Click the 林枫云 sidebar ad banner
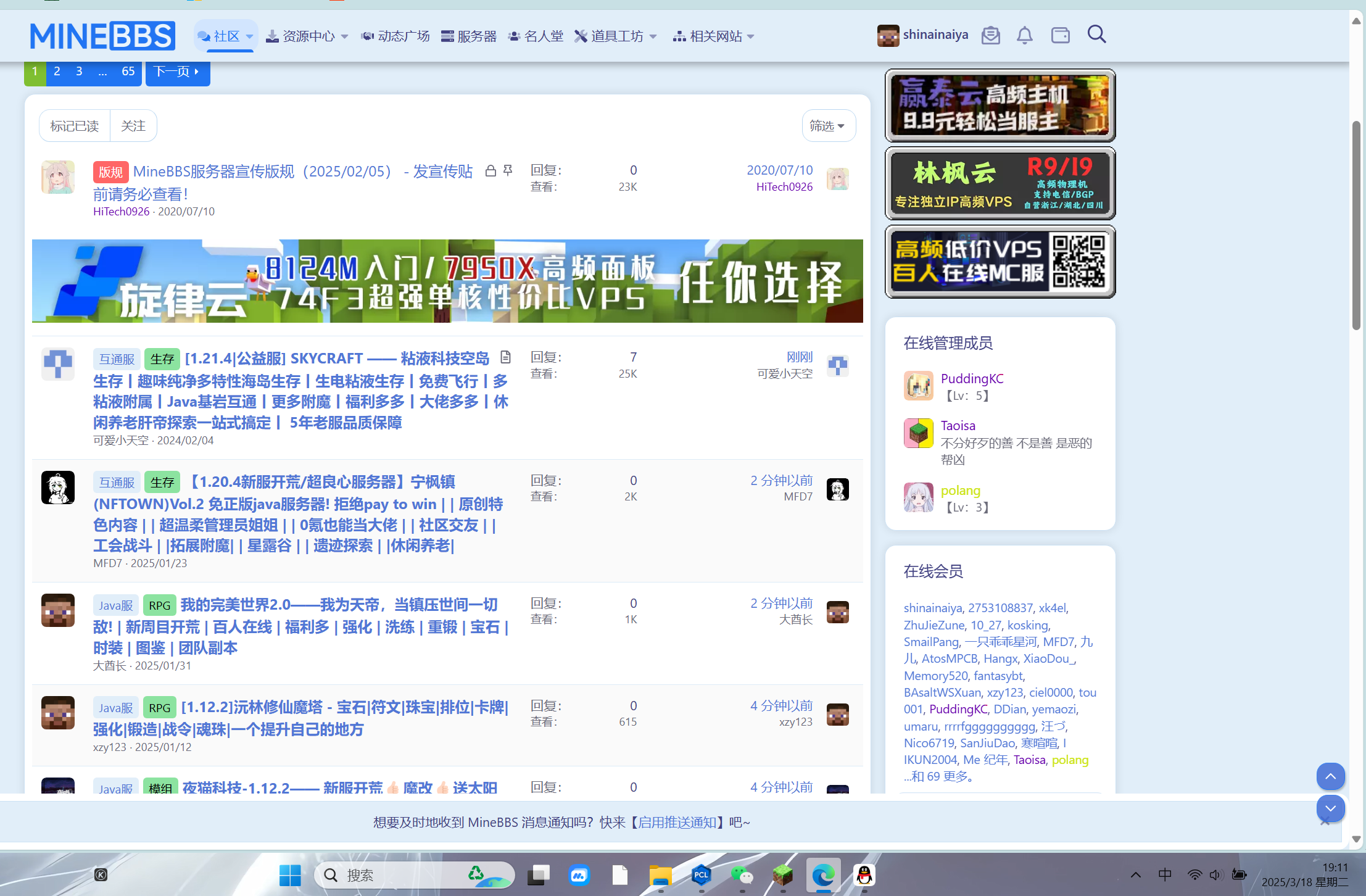The width and height of the screenshot is (1366, 896). [1000, 183]
